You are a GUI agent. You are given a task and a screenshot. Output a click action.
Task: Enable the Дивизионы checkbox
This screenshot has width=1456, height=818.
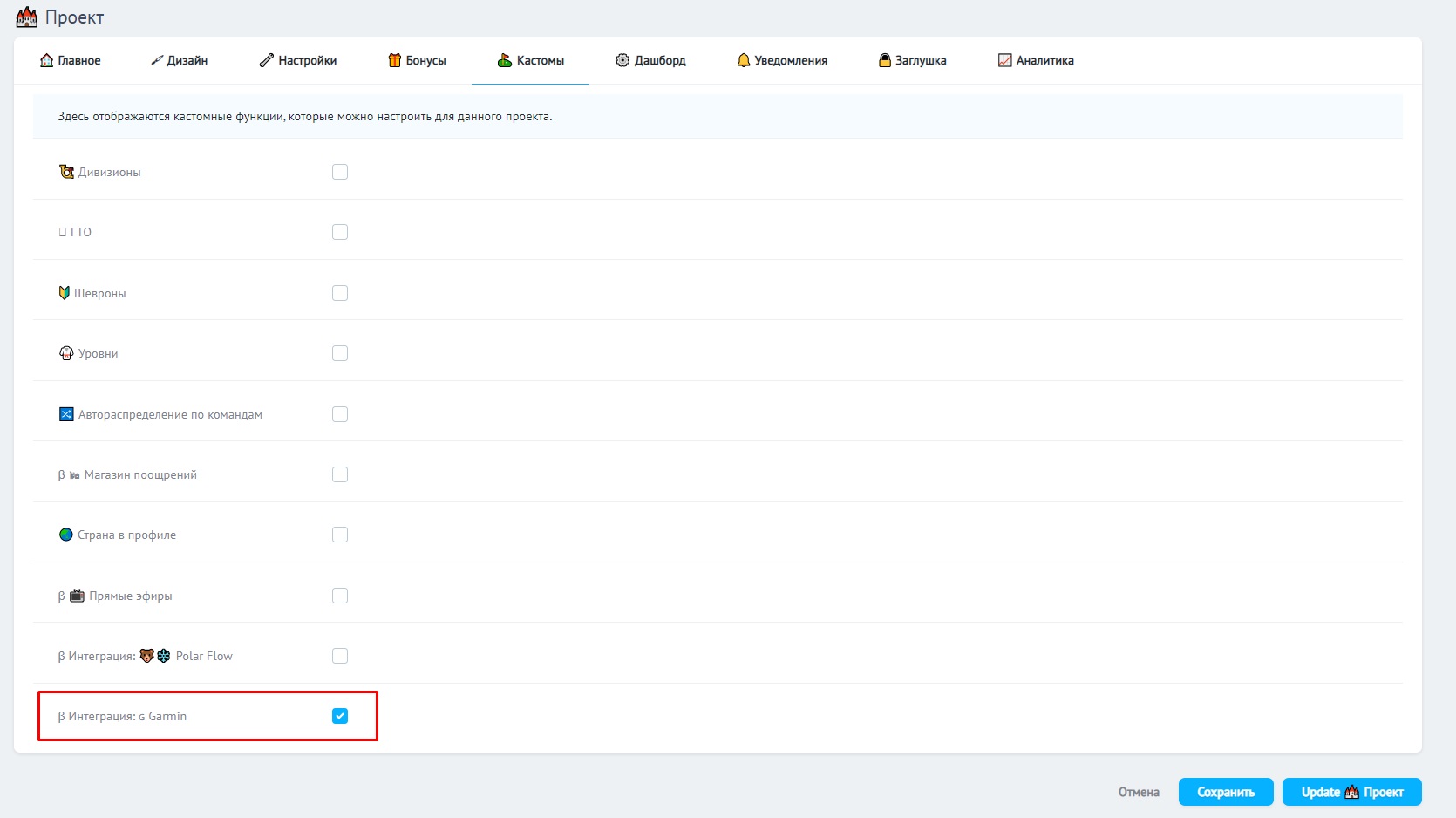tap(340, 172)
